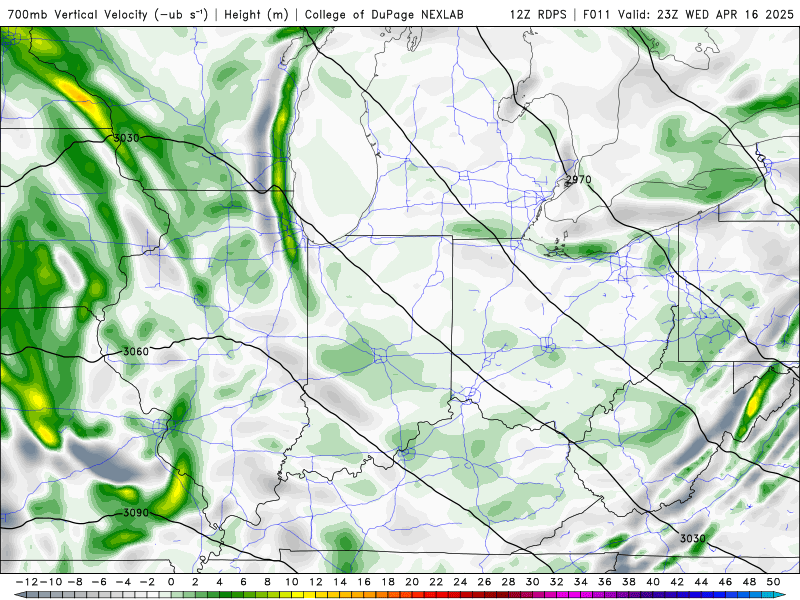Viewport: 800px width, 600px height.
Task: Click the 32 value on the color scale
Action: (557, 582)
